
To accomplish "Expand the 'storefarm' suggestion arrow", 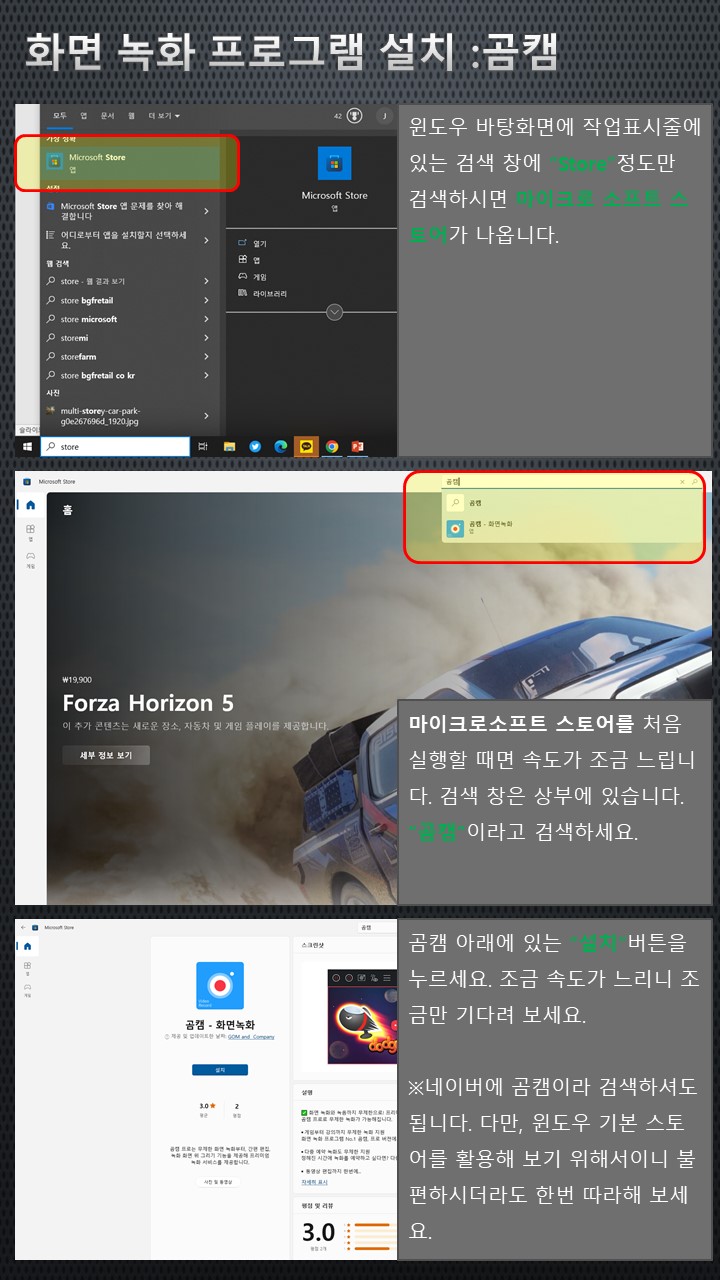I will (x=206, y=357).
